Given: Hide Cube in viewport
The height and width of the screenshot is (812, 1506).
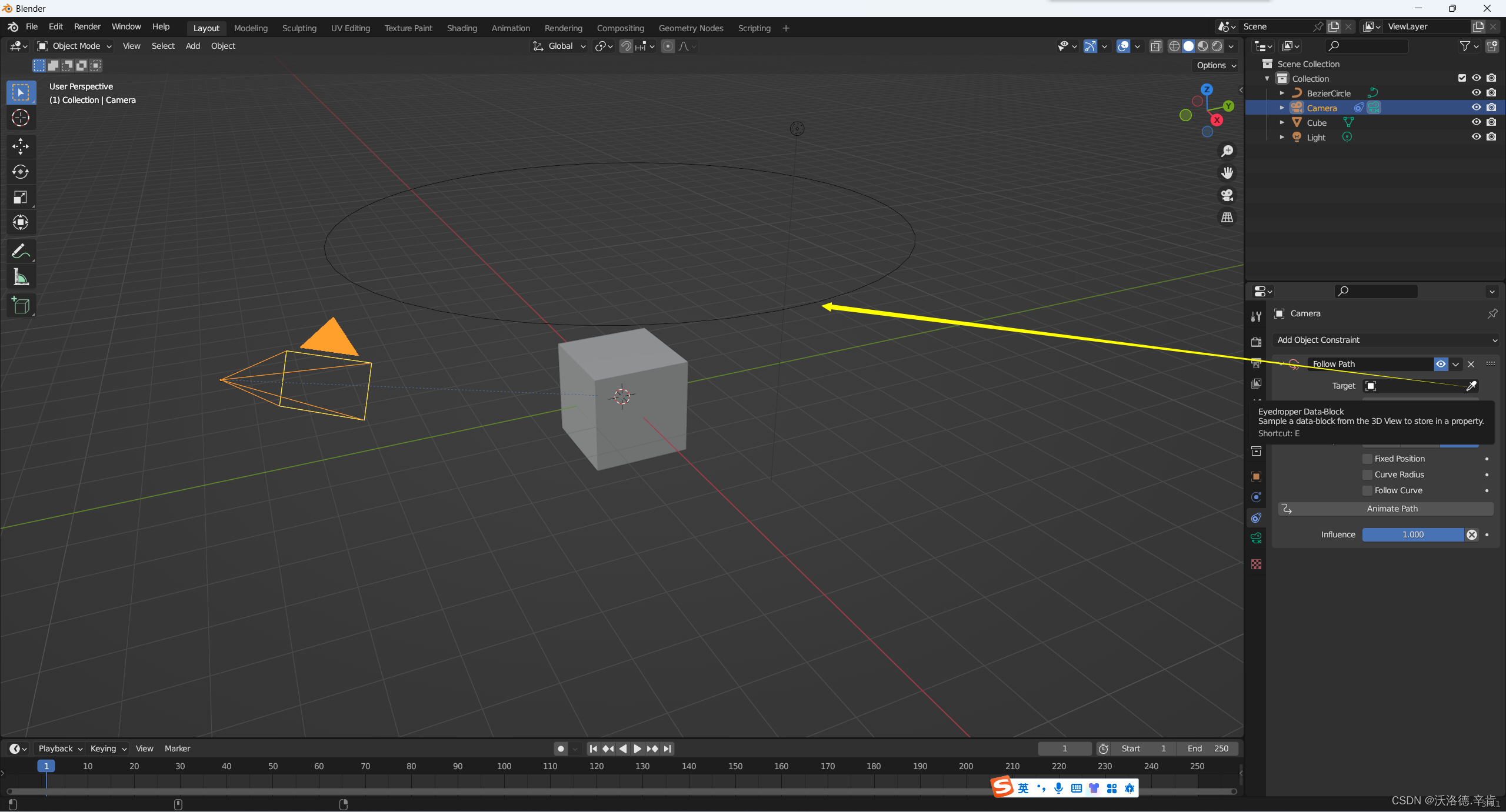Looking at the screenshot, I should click(1476, 122).
